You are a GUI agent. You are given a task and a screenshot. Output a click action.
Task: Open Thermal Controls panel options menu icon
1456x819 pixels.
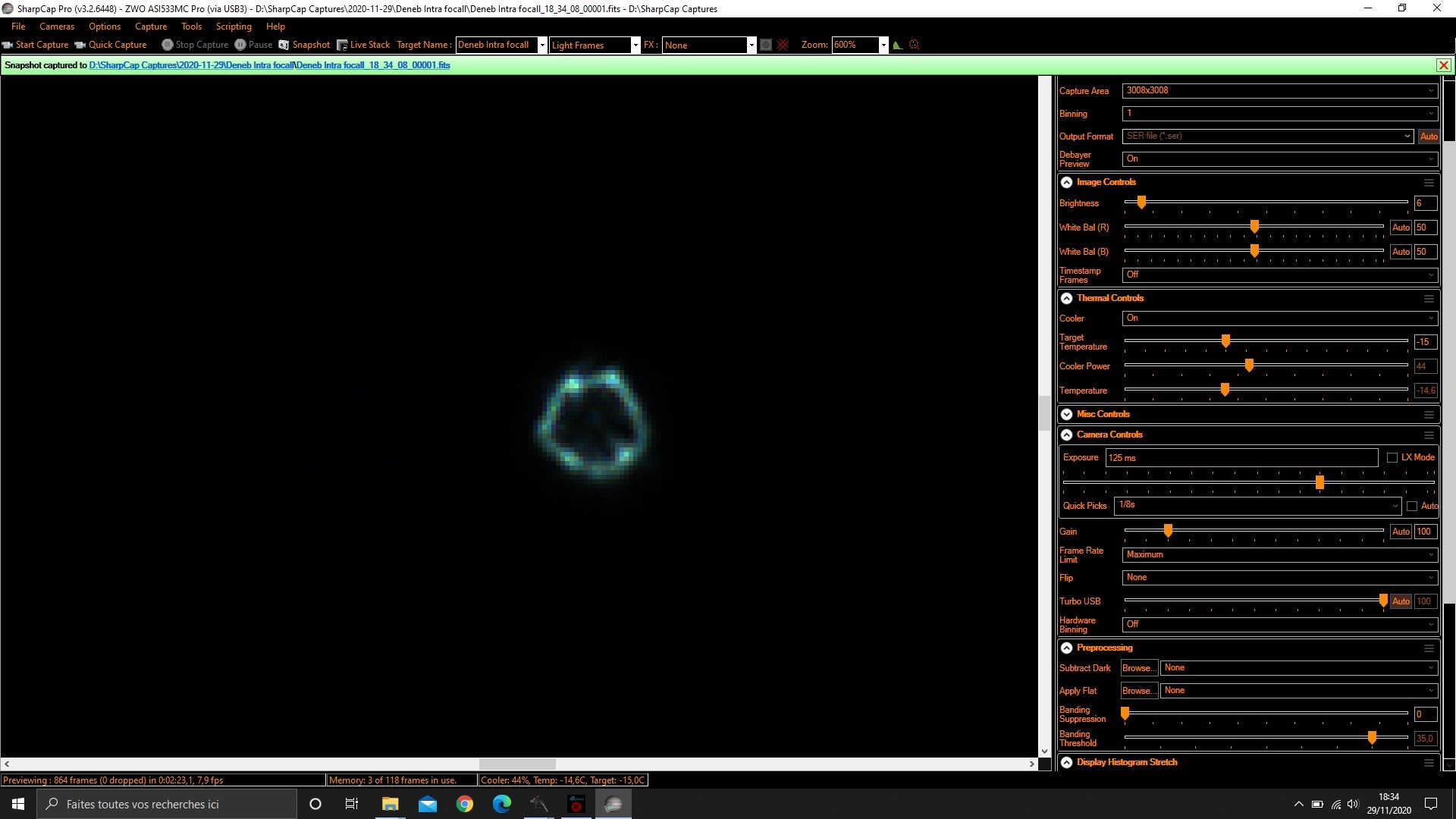click(x=1429, y=299)
